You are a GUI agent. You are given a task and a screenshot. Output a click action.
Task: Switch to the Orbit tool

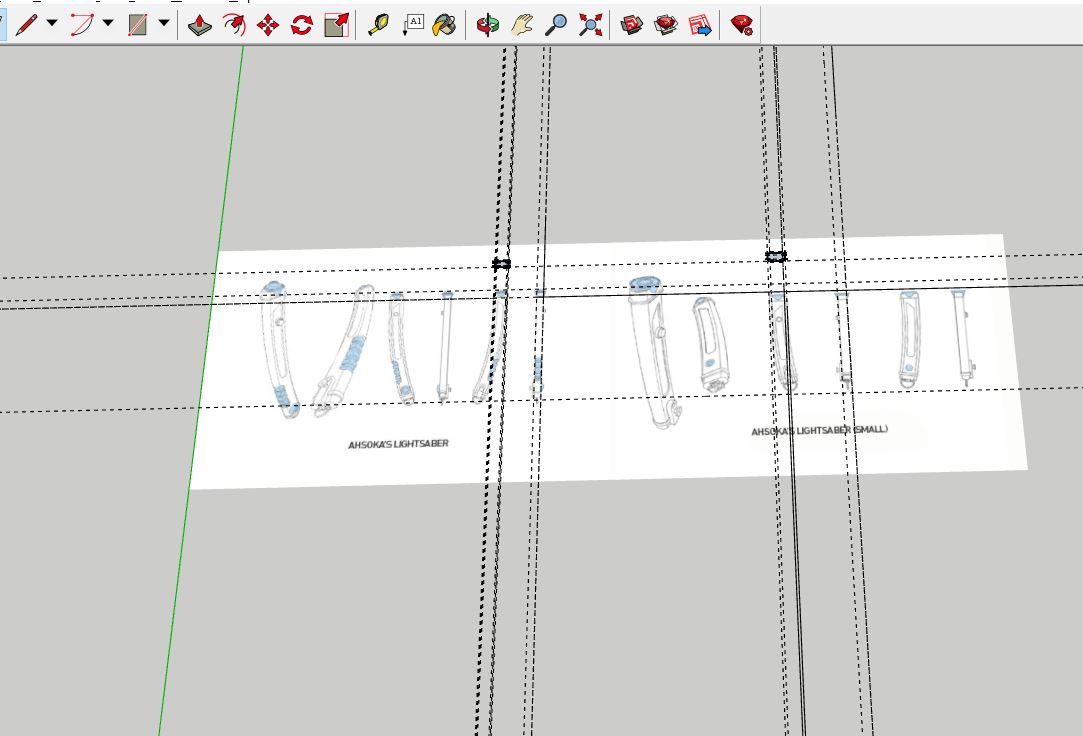(488, 26)
